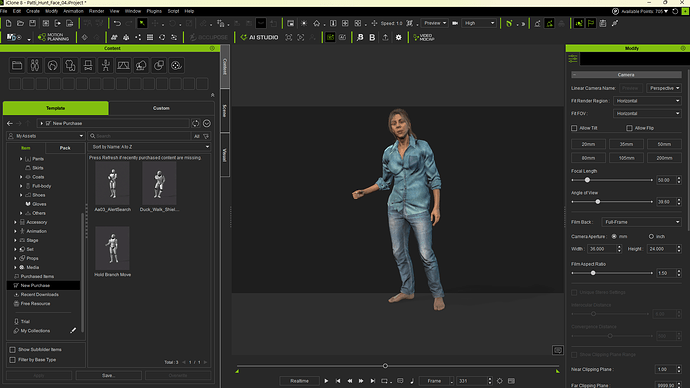Undo the last action
The height and width of the screenshot is (388, 690).
tap(117, 23)
